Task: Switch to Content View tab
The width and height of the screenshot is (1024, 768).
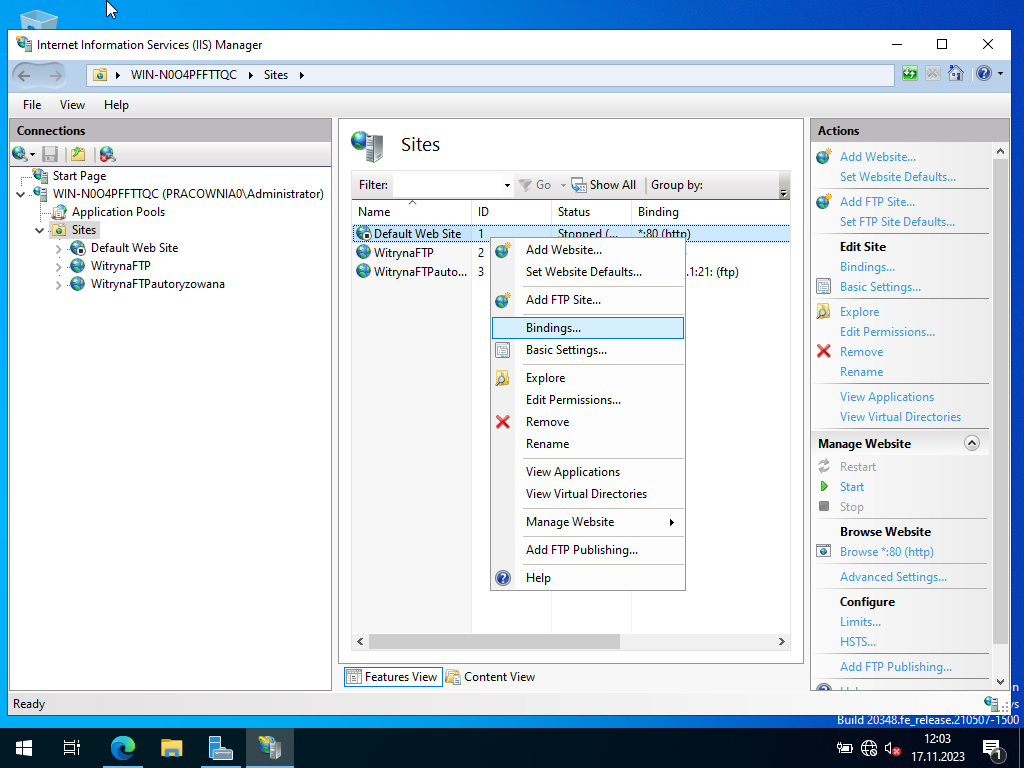Action: click(x=490, y=677)
